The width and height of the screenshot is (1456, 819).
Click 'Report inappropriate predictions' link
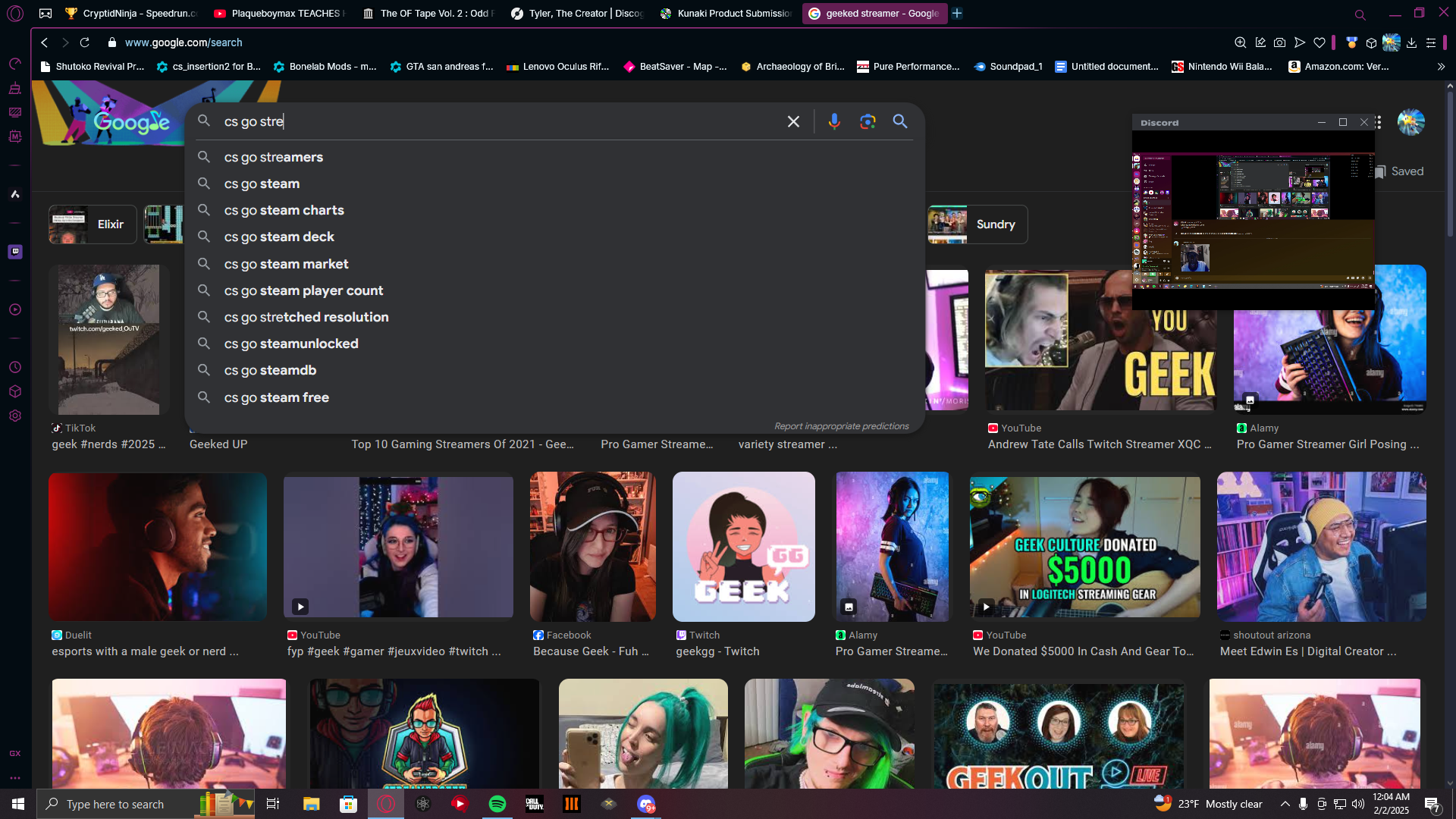(841, 426)
